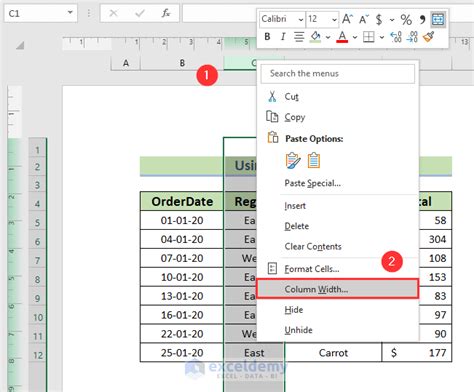Toggle italic formatting in mini toolbar
The width and height of the screenshot is (474, 392).
(283, 37)
